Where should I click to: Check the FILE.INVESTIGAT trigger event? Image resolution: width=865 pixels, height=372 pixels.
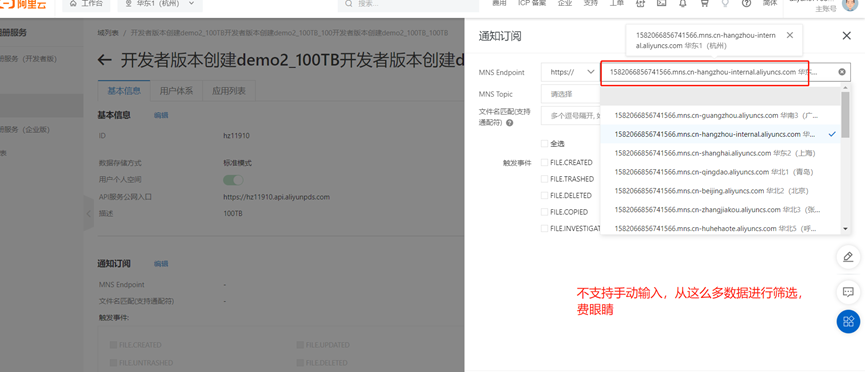coord(544,228)
